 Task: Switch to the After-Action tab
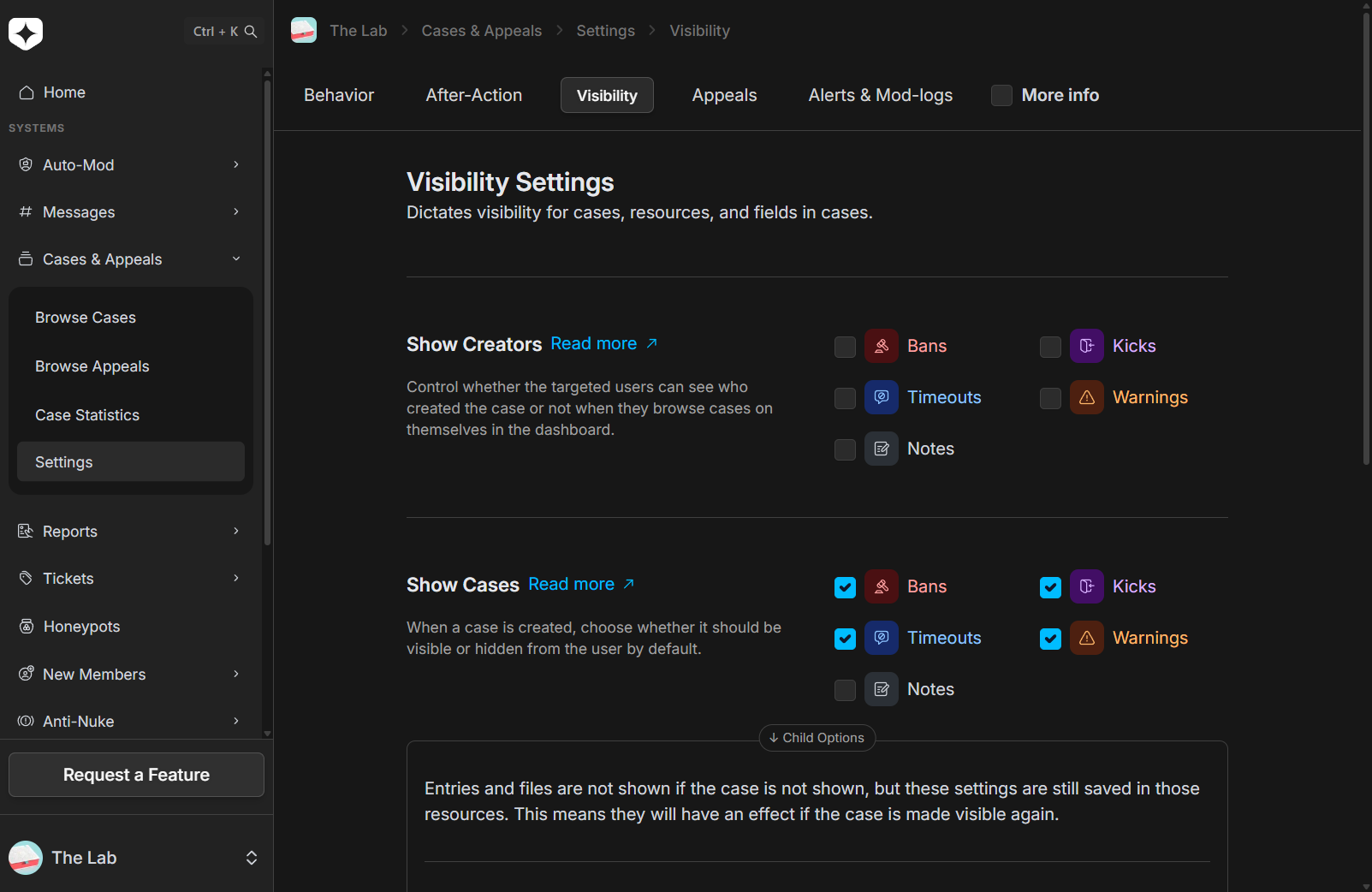pos(474,95)
